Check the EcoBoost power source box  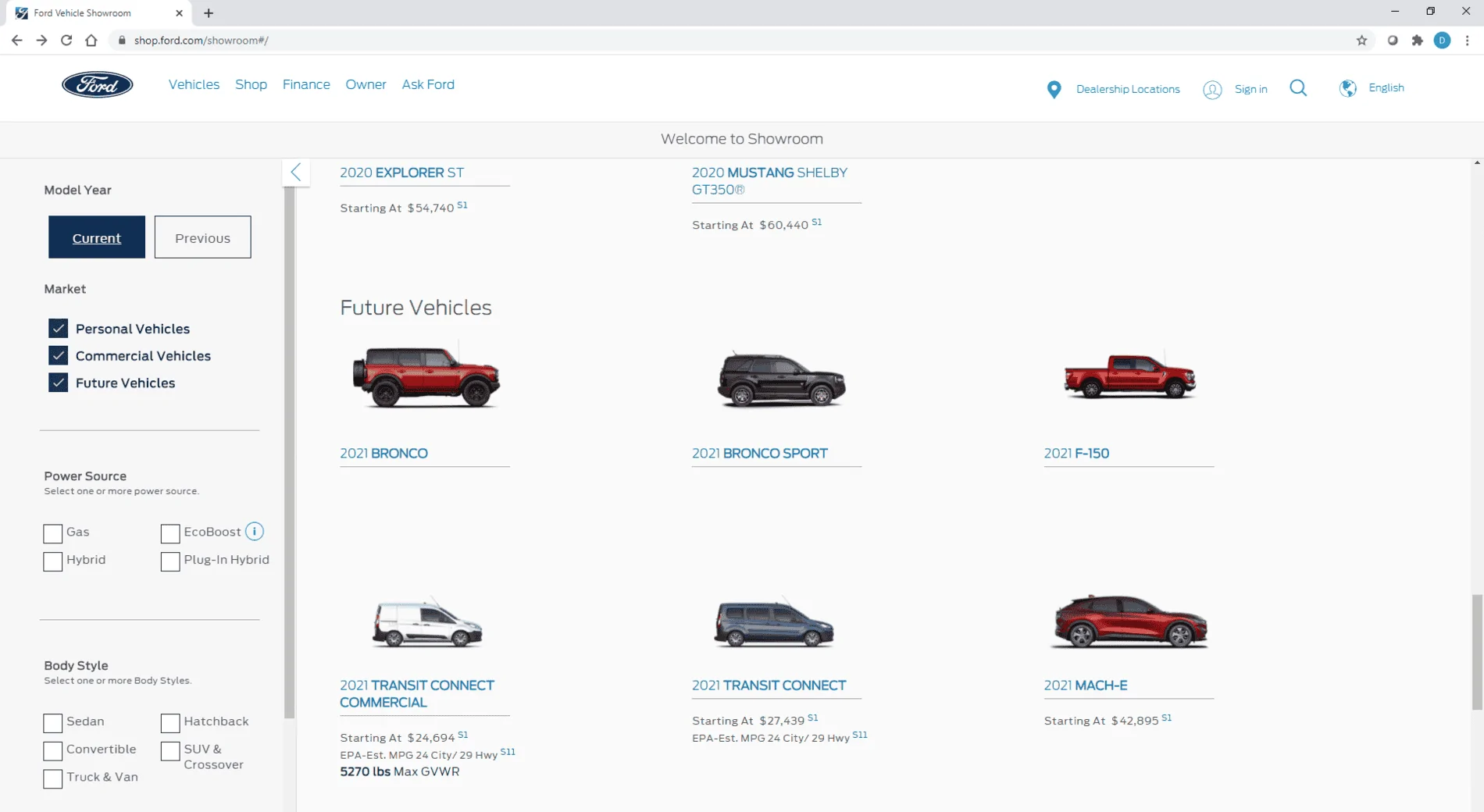[170, 533]
